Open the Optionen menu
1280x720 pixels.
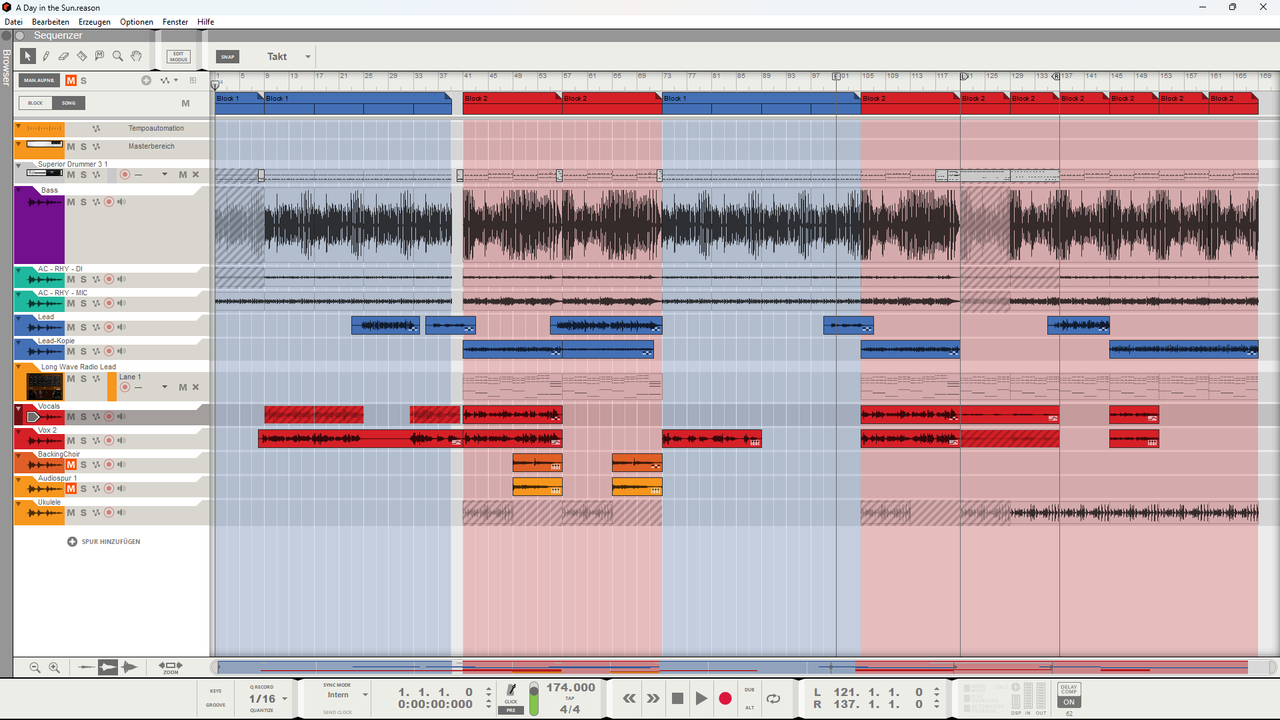tap(137, 22)
